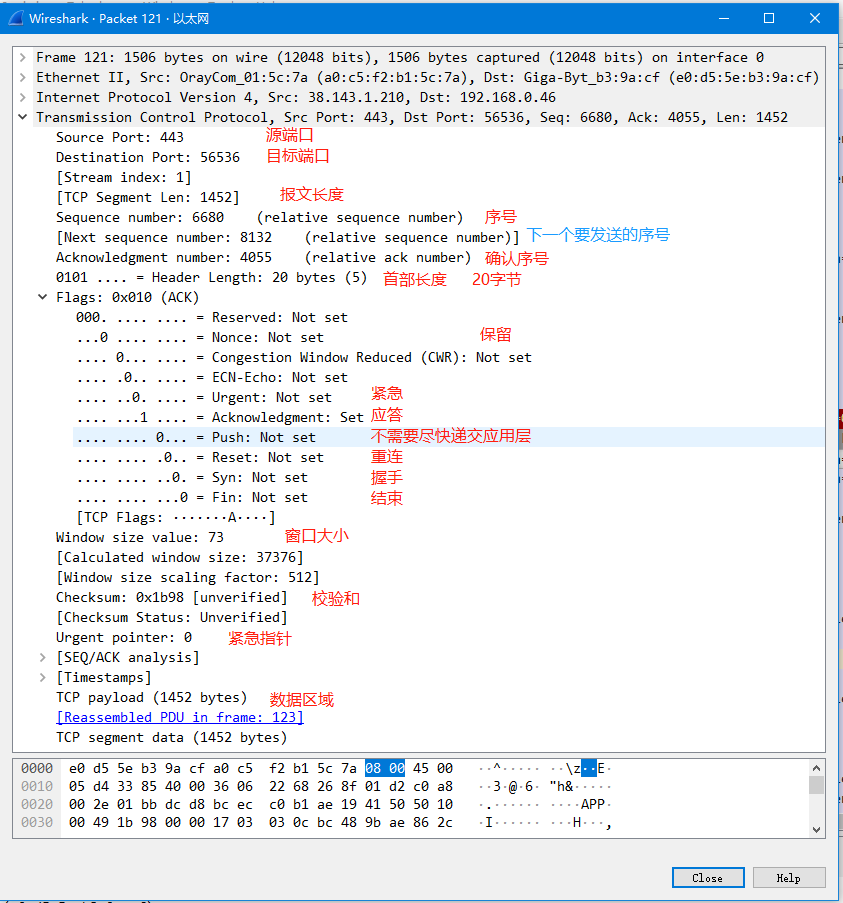Image resolution: width=843 pixels, height=903 pixels.
Task: Open Reassembled PDU in frame 123 link
Action: (180, 717)
